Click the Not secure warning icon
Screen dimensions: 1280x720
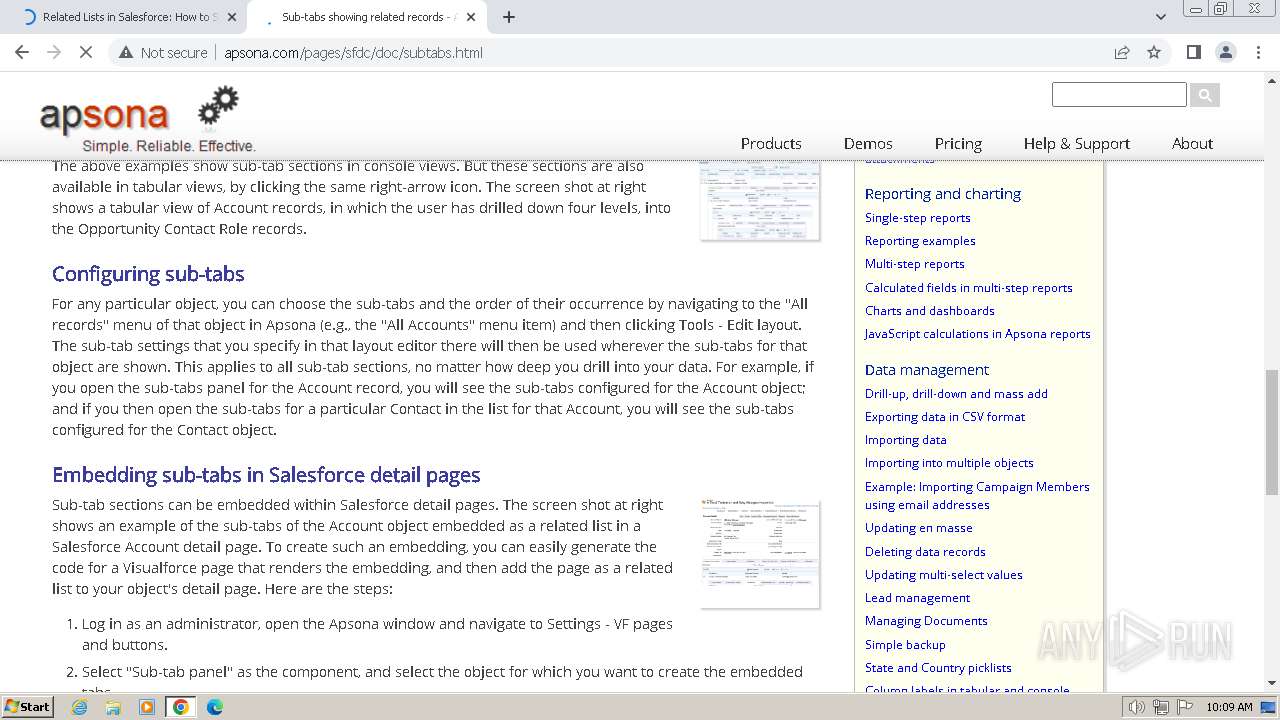click(126, 52)
